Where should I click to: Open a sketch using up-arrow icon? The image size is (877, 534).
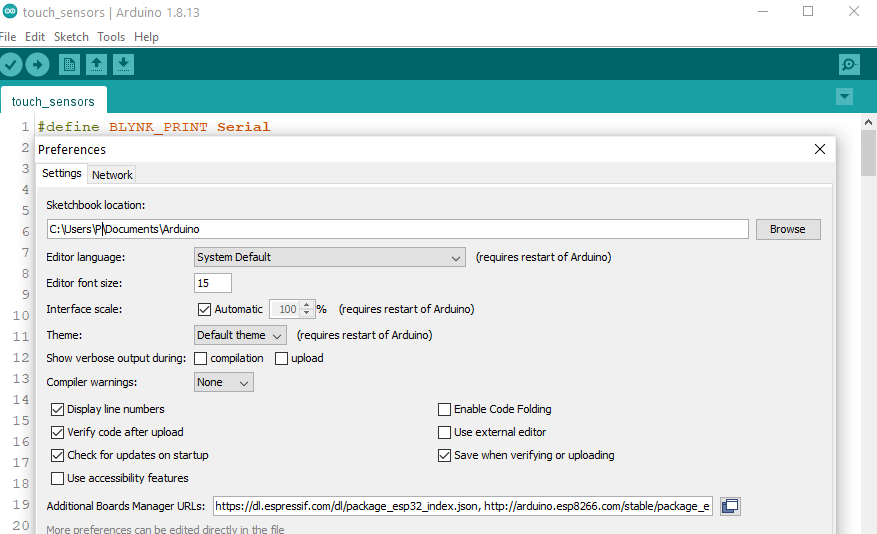(x=96, y=65)
